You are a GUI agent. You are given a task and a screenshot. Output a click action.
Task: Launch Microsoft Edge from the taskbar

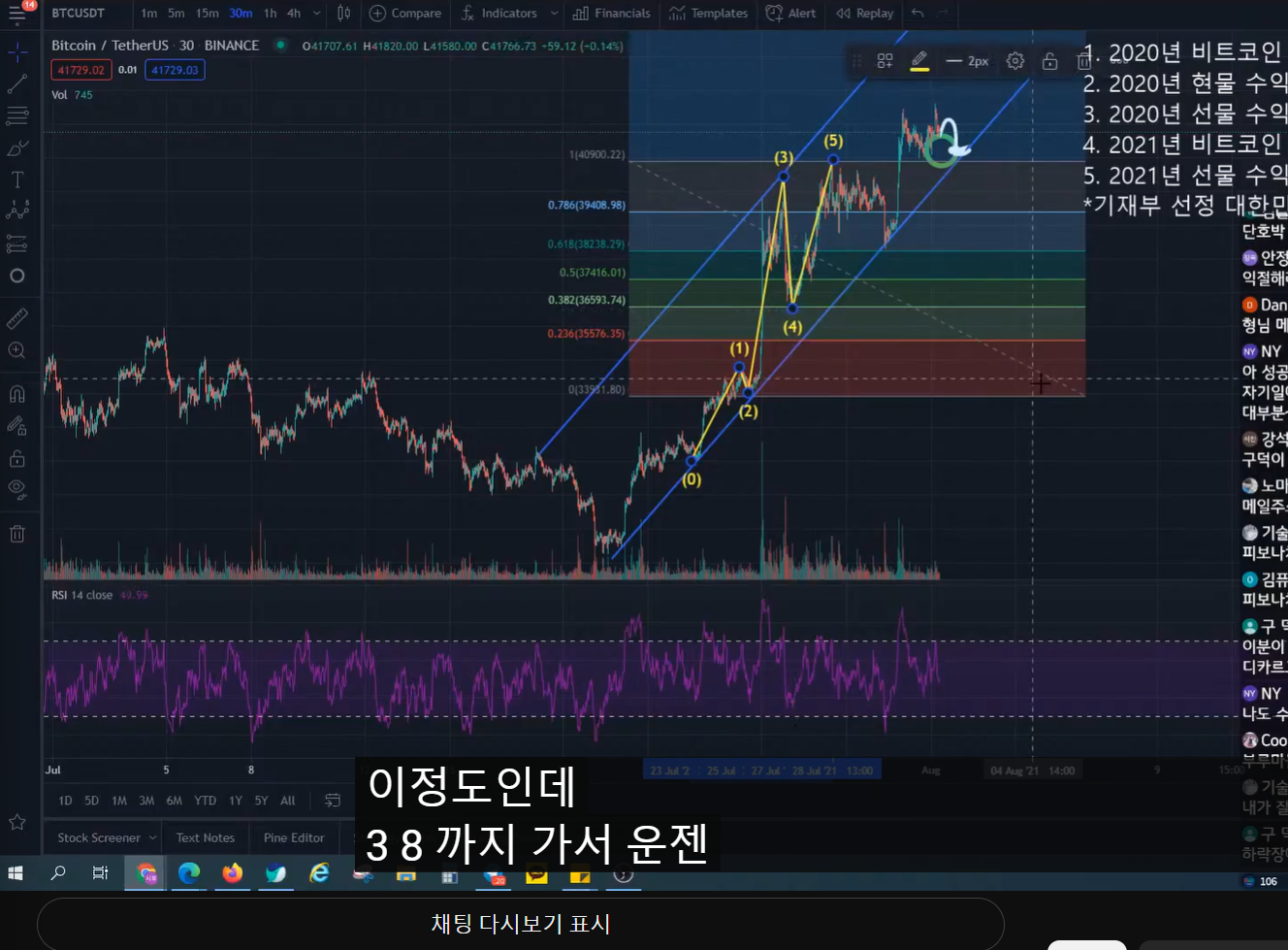[x=189, y=873]
